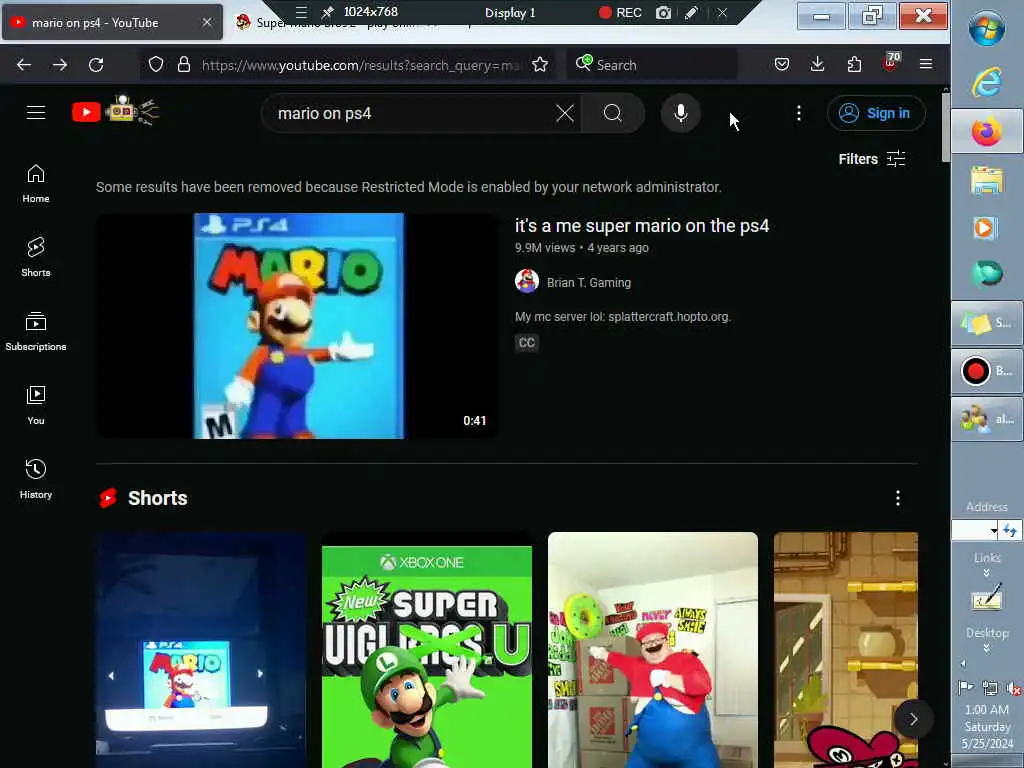Viewport: 1024px width, 768px height.
Task: Open Subscriptions in the sidebar
Action: (36, 331)
